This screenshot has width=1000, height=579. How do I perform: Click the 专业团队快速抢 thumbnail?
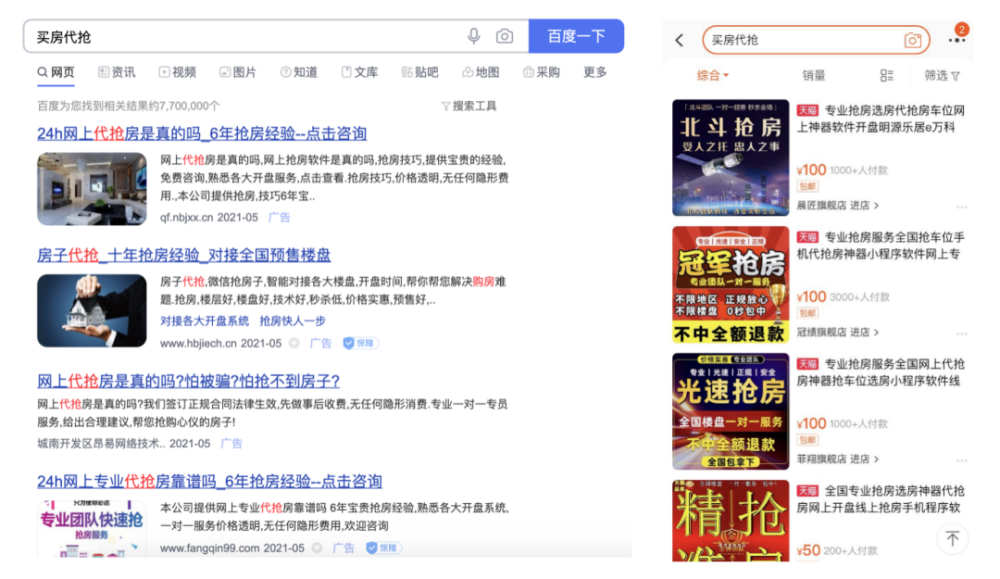point(92,529)
